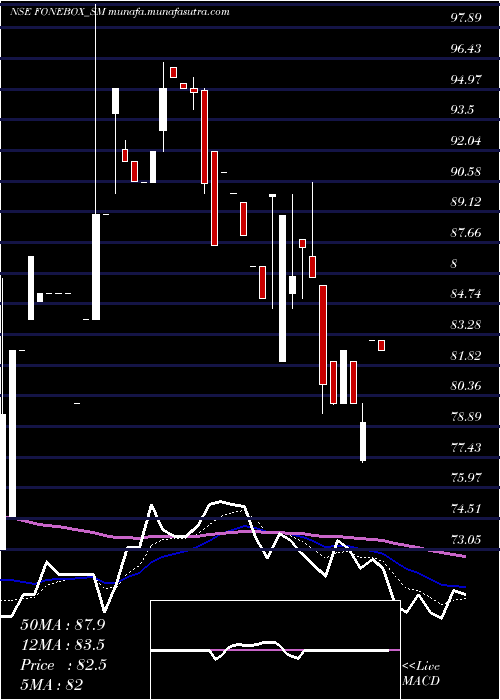This screenshot has height=700, width=500.
Task: Click the 75.97 price axis label
Action: coord(466,478)
